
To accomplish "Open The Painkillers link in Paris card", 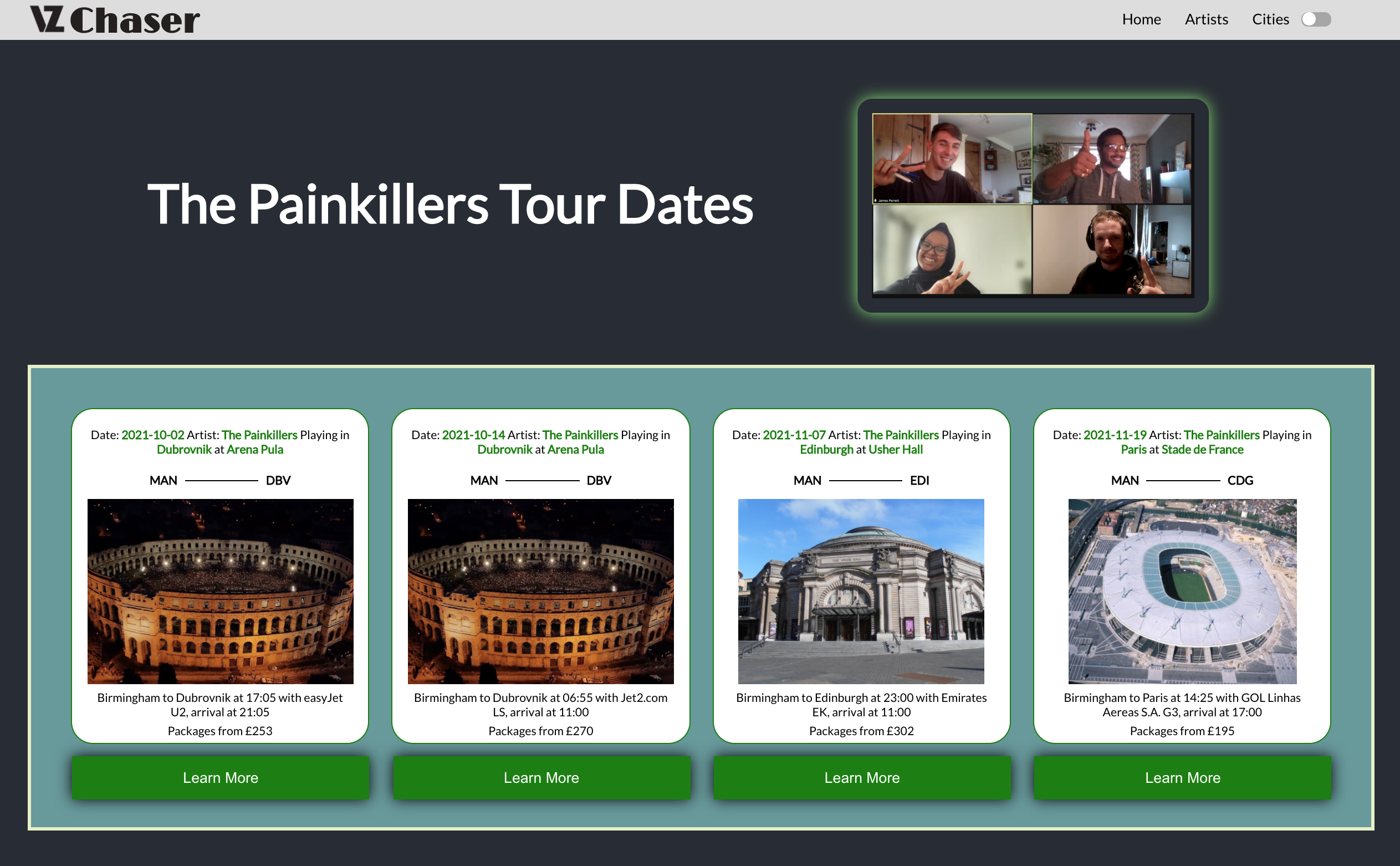I will [1222, 435].
